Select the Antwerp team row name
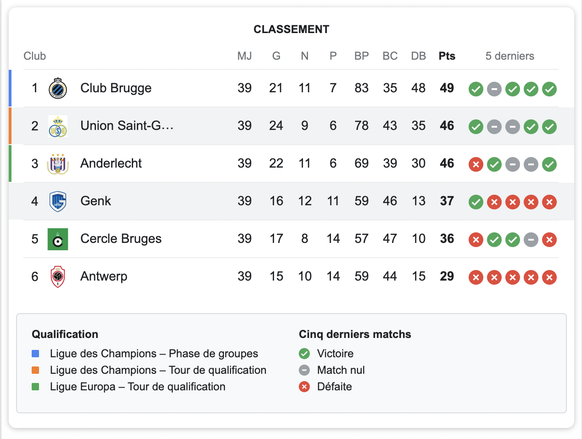The height and width of the screenshot is (439, 582). pyautogui.click(x=104, y=276)
